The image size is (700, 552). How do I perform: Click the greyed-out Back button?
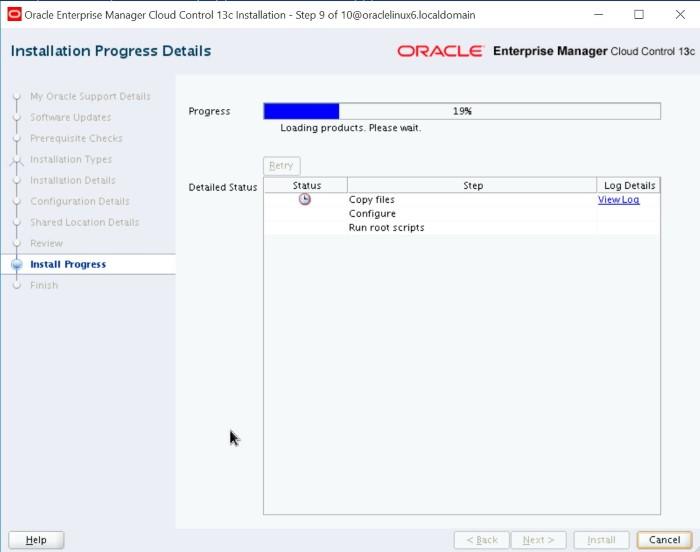point(481,539)
